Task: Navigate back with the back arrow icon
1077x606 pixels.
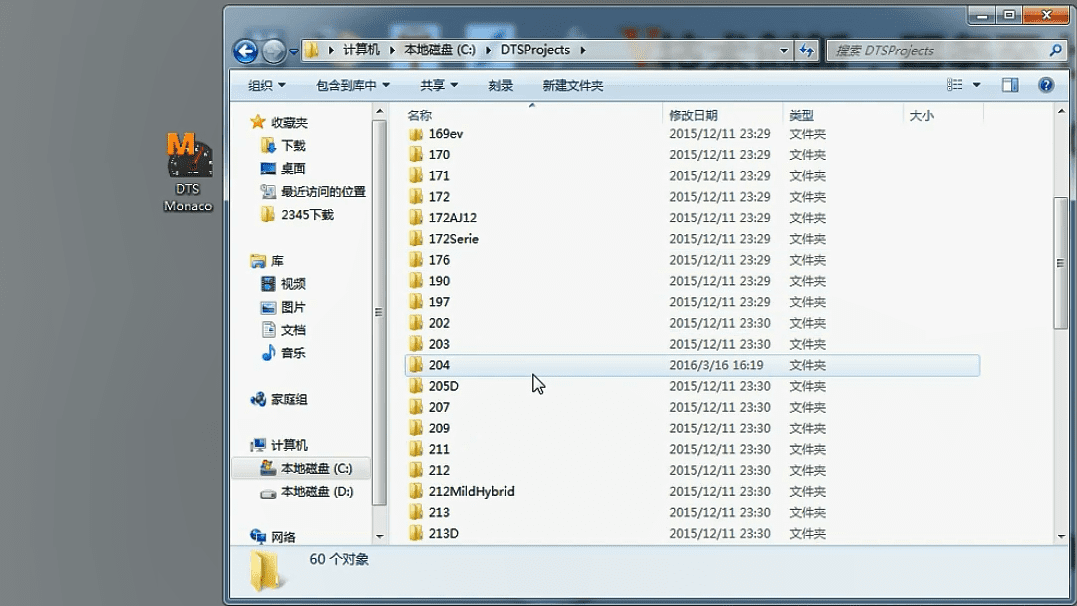Action: click(243, 50)
